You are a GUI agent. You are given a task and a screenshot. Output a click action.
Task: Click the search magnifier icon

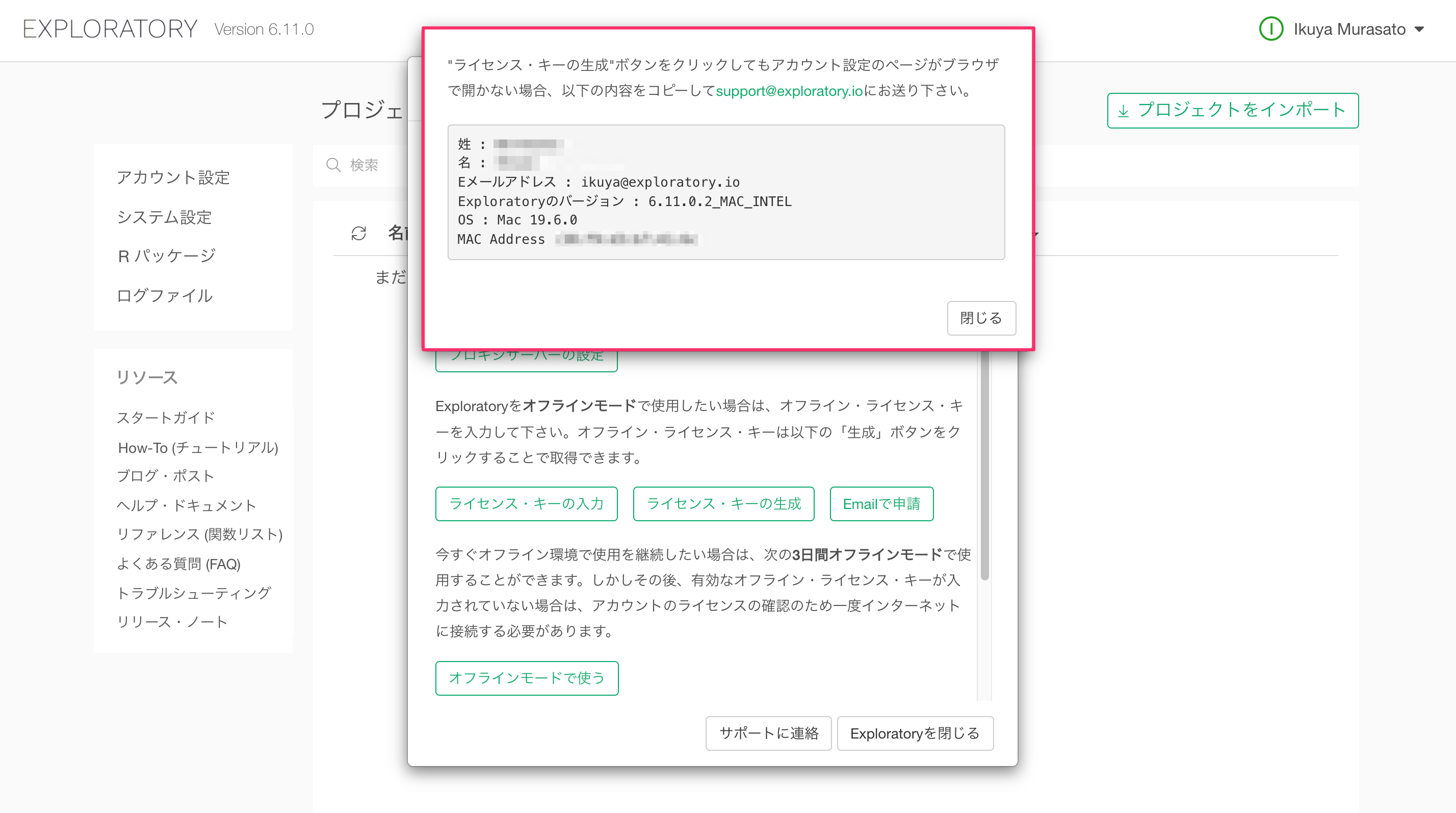tap(333, 165)
